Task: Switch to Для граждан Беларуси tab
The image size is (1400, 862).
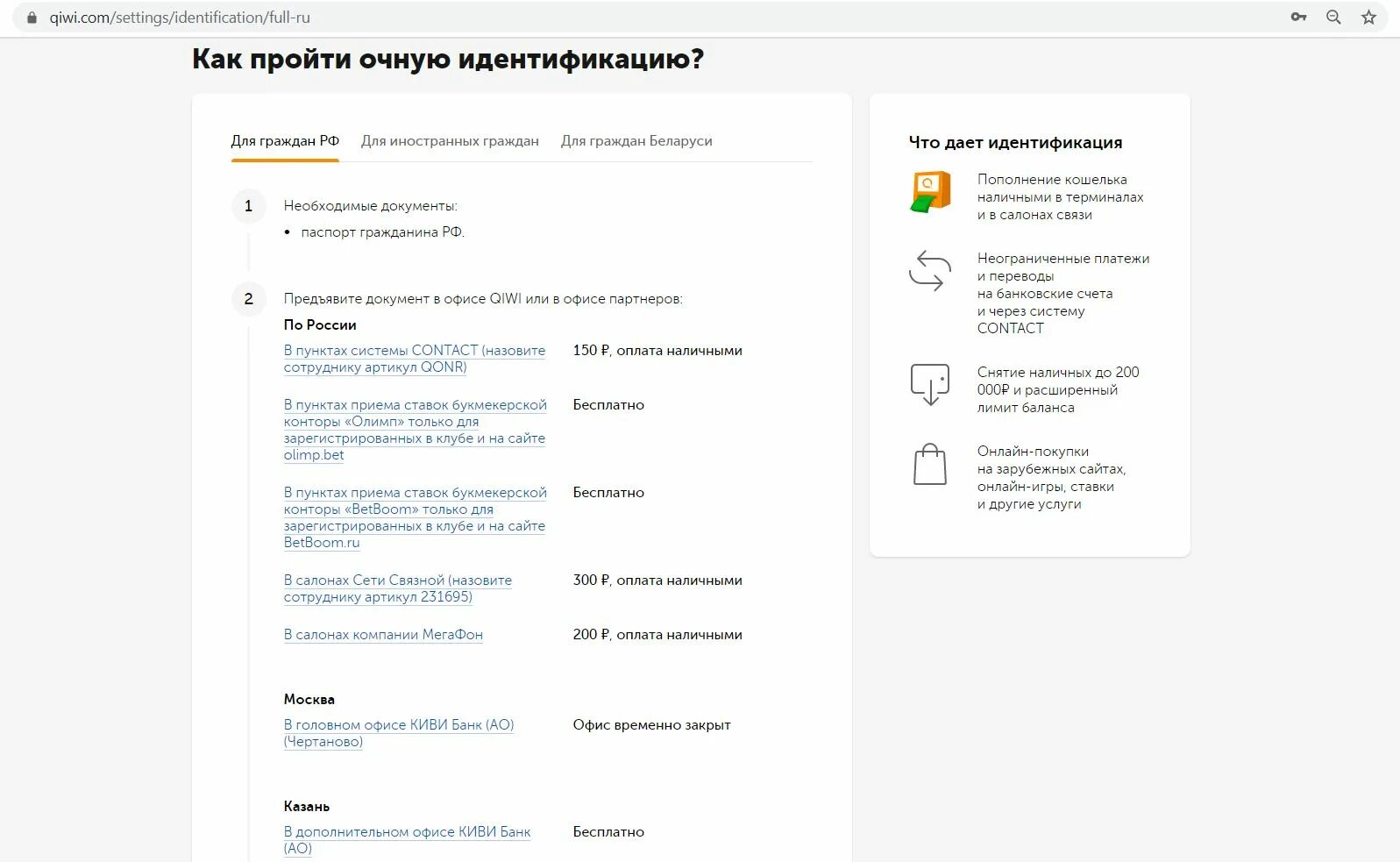Action: point(636,141)
